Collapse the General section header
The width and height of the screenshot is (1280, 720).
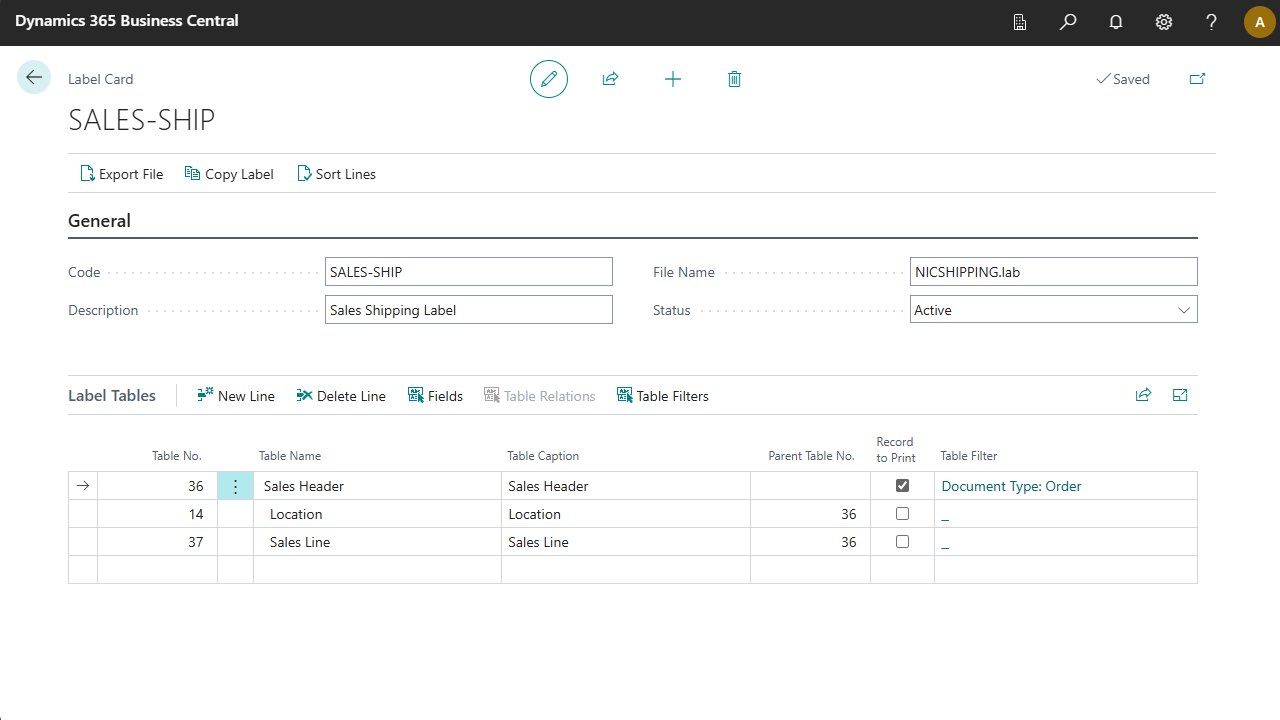point(99,221)
